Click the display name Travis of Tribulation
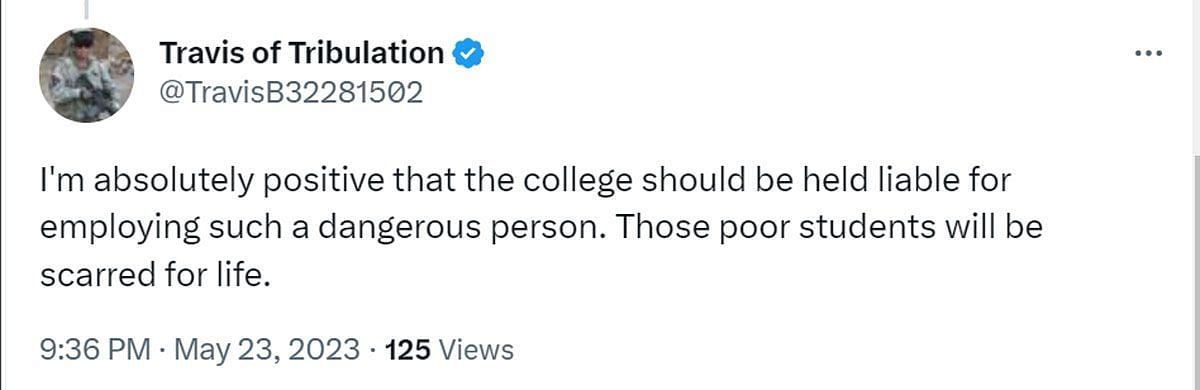Image resolution: width=1200 pixels, height=390 pixels. tap(303, 52)
